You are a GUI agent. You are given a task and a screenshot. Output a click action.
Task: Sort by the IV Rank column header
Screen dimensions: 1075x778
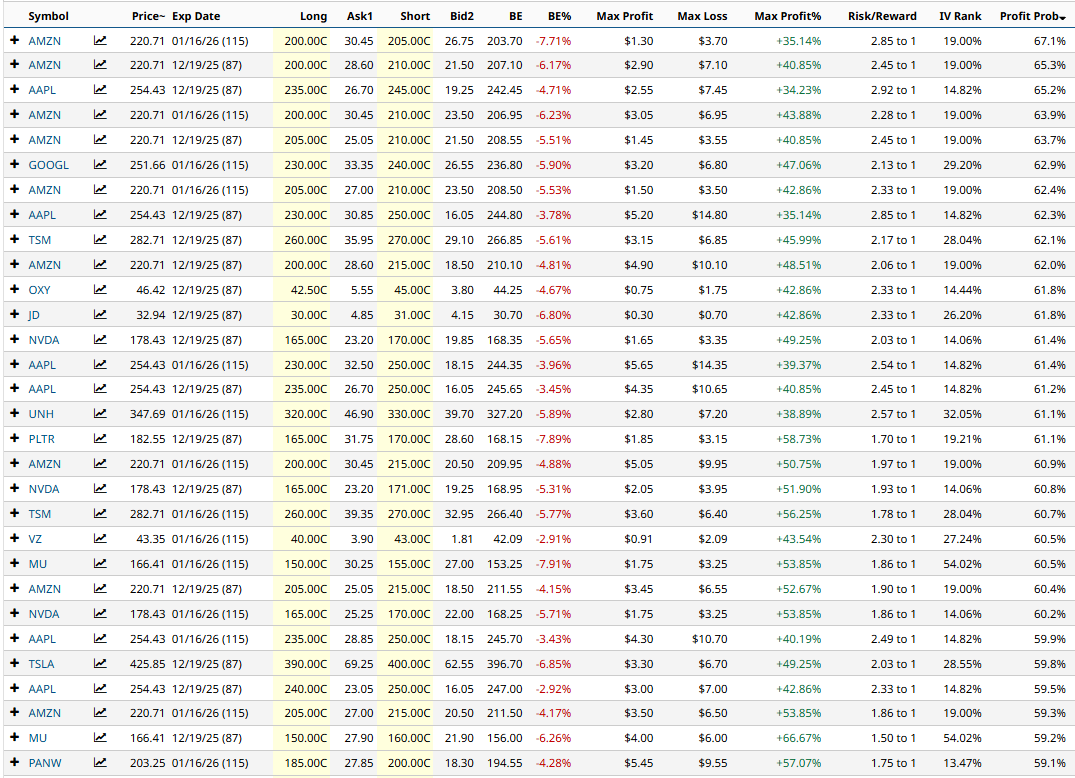pos(961,16)
